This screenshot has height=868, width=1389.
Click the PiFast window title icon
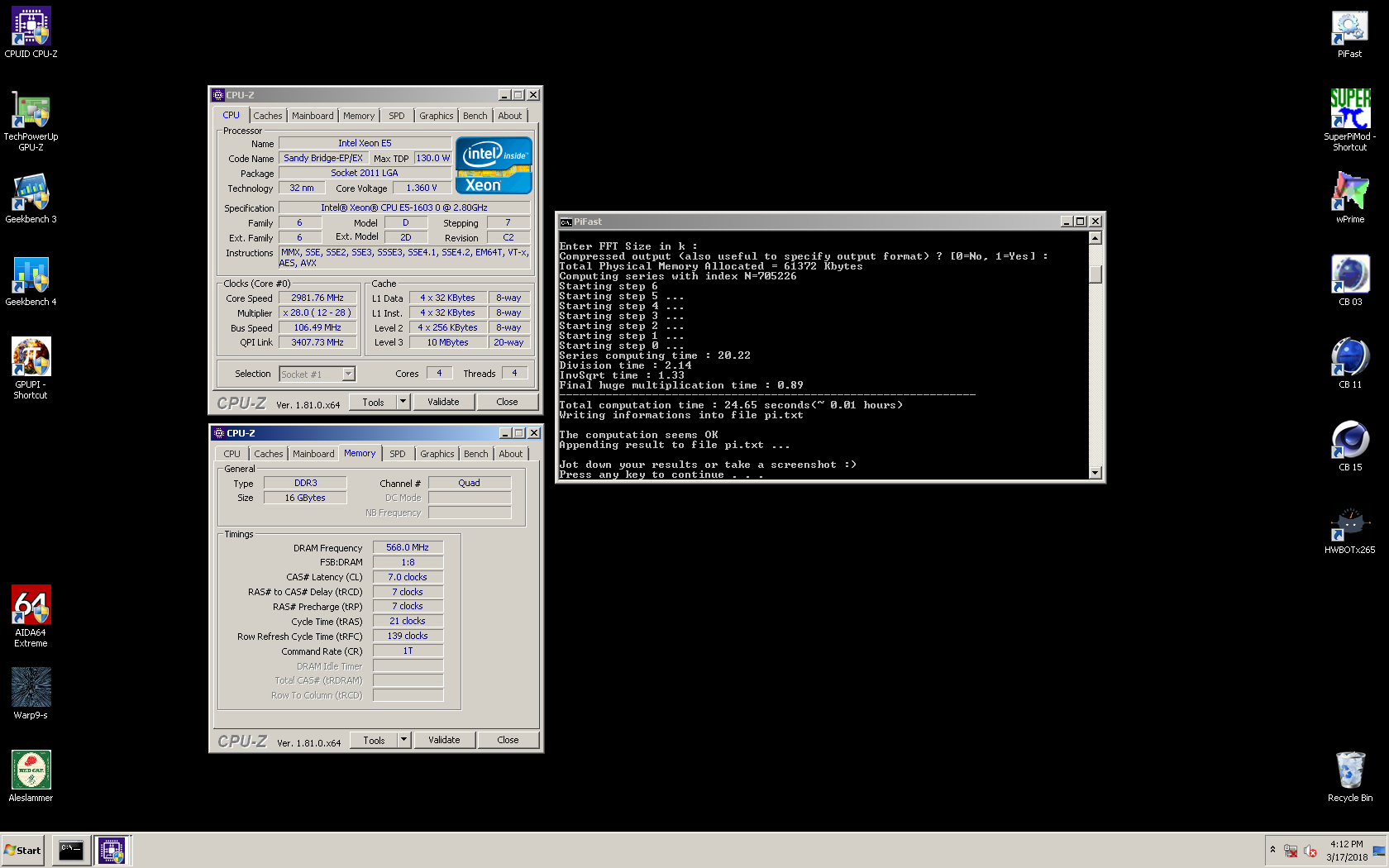click(566, 222)
